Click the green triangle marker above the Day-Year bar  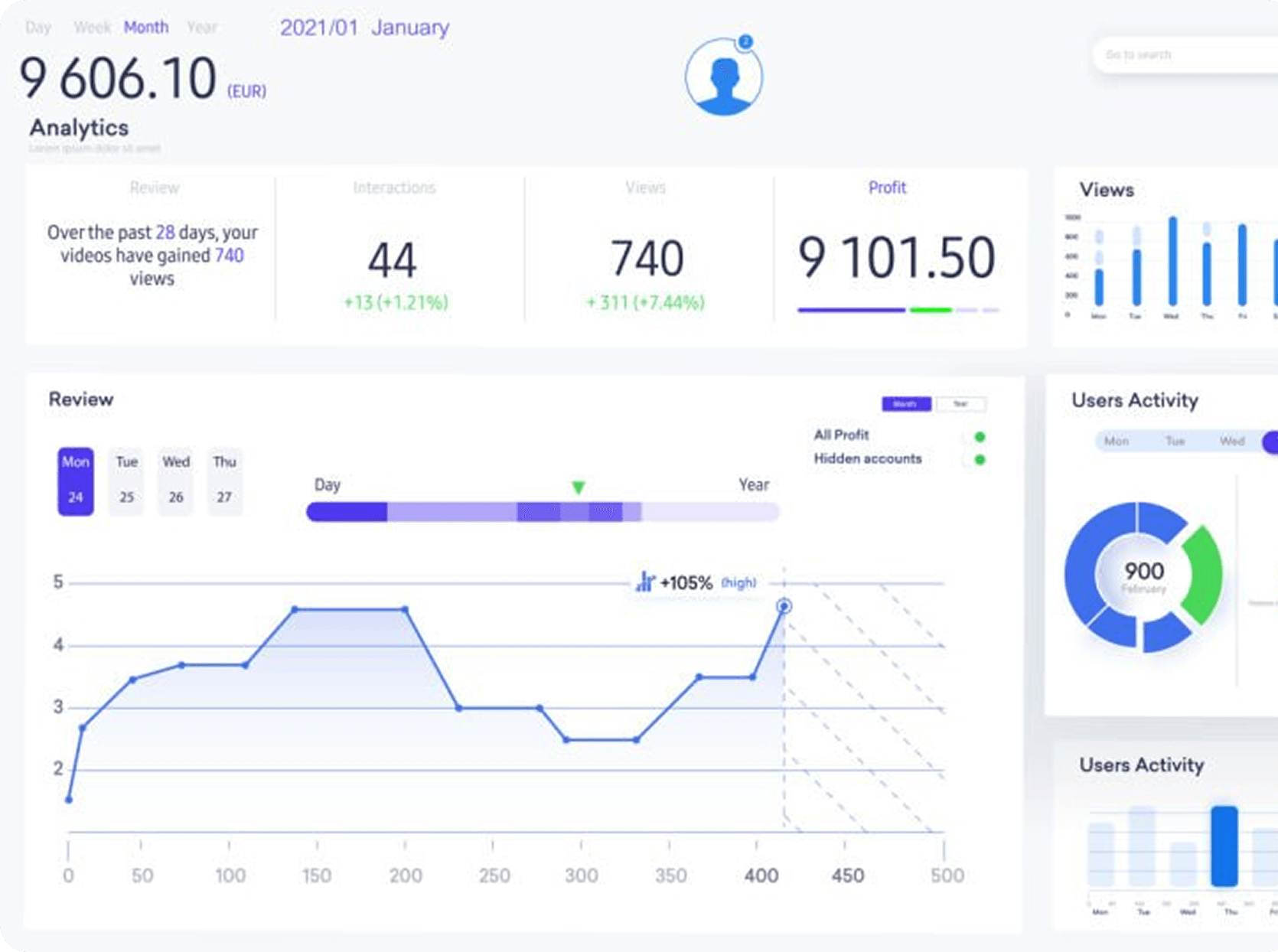point(579,487)
